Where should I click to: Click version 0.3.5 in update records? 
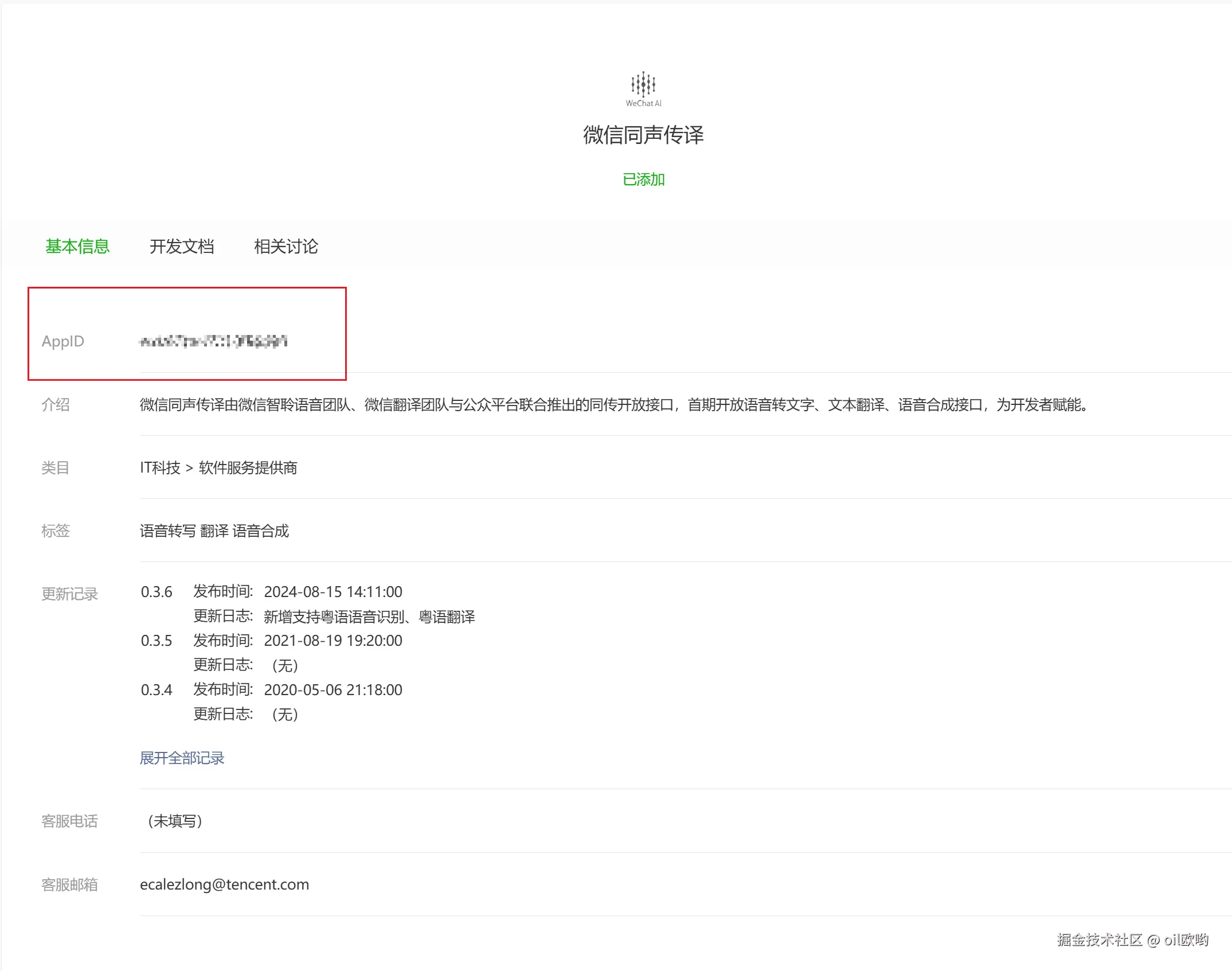point(157,641)
